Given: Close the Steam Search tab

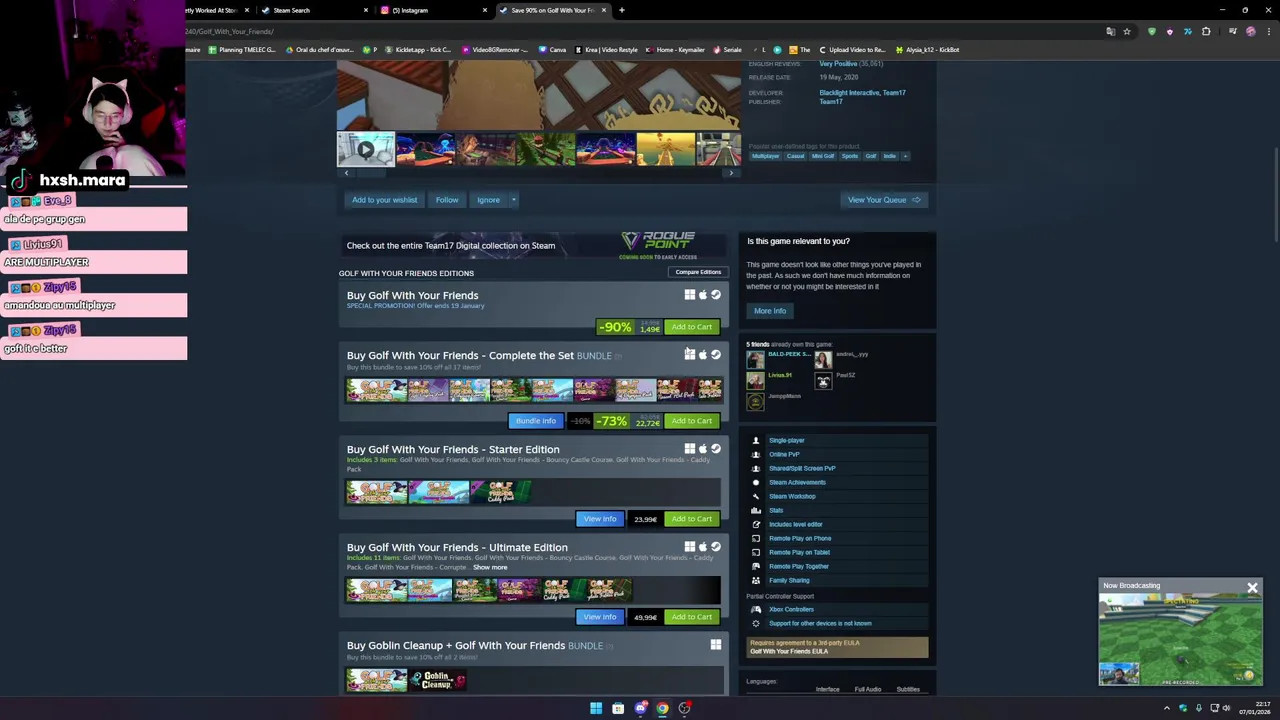Looking at the screenshot, I should (365, 10).
